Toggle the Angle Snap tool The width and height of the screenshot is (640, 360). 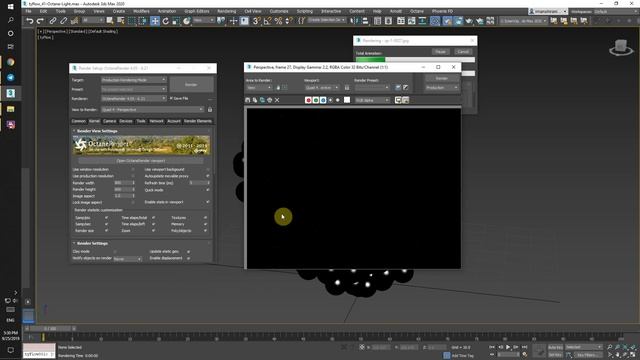pos(267,21)
